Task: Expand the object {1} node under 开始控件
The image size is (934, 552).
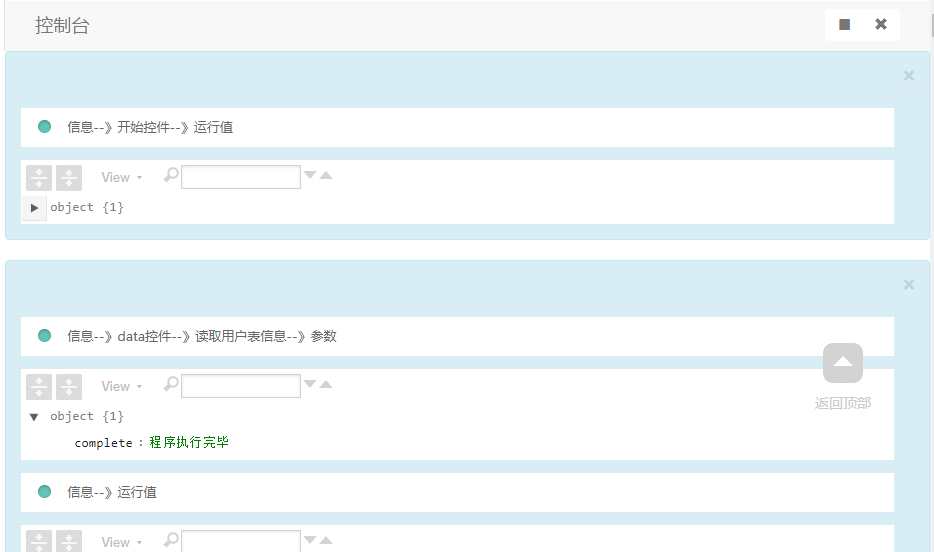Action: [x=34, y=208]
